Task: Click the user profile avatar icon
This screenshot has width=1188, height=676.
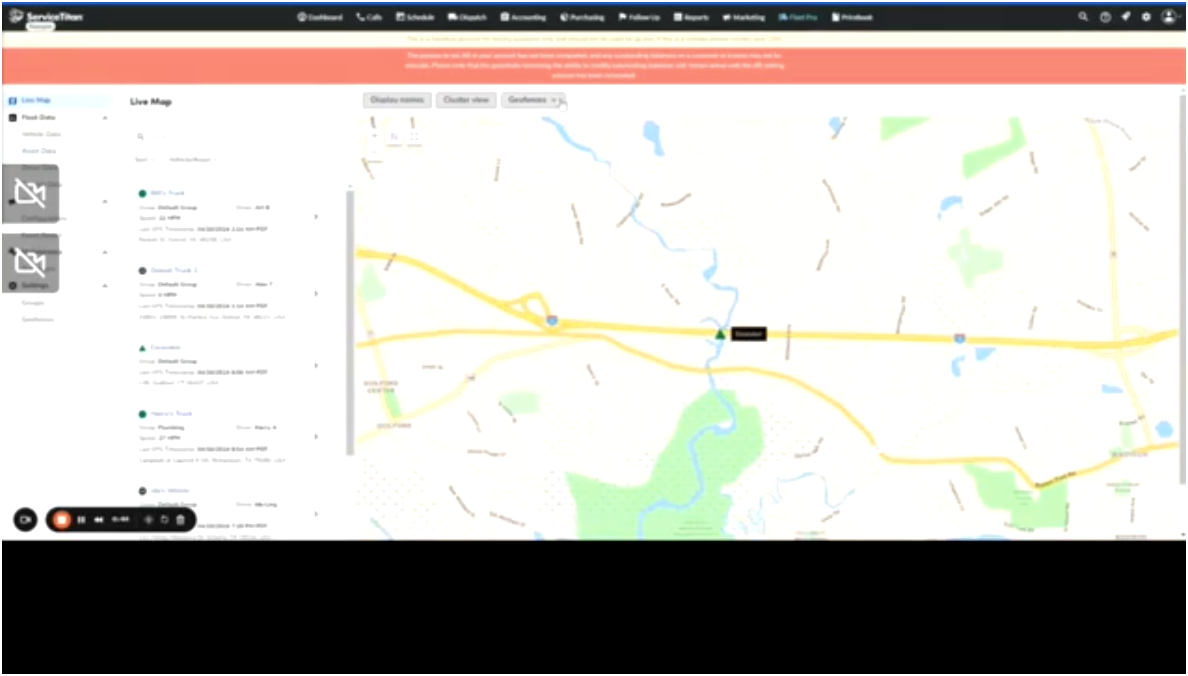Action: pyautogui.click(x=1168, y=17)
